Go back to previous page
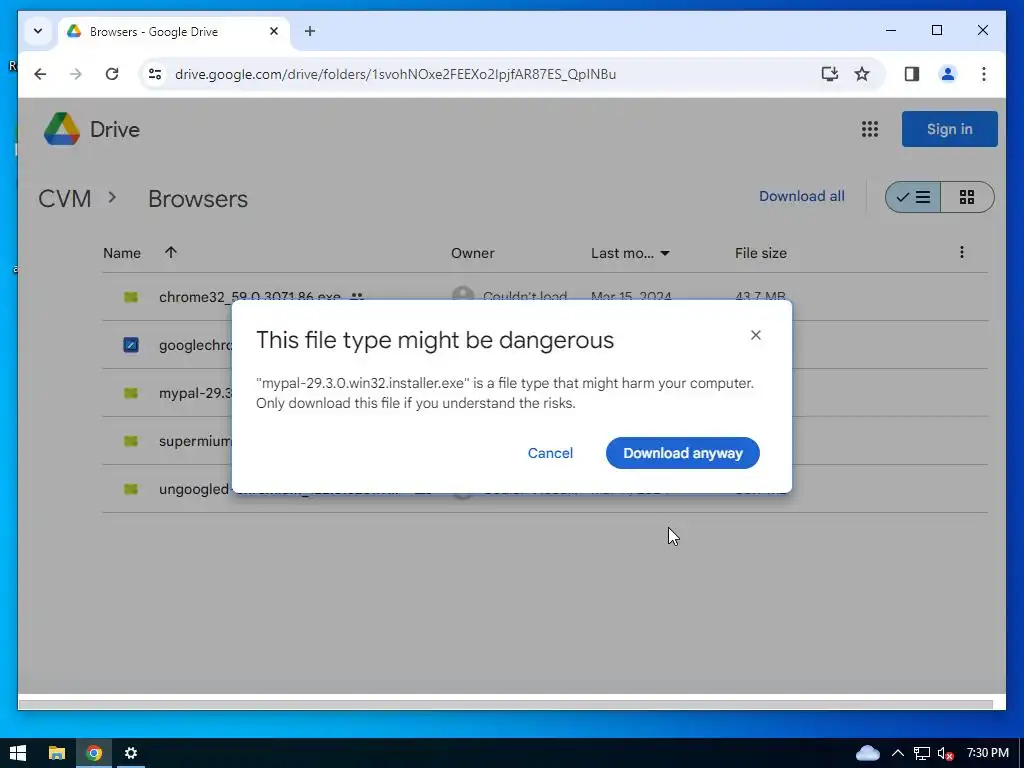 [40, 74]
